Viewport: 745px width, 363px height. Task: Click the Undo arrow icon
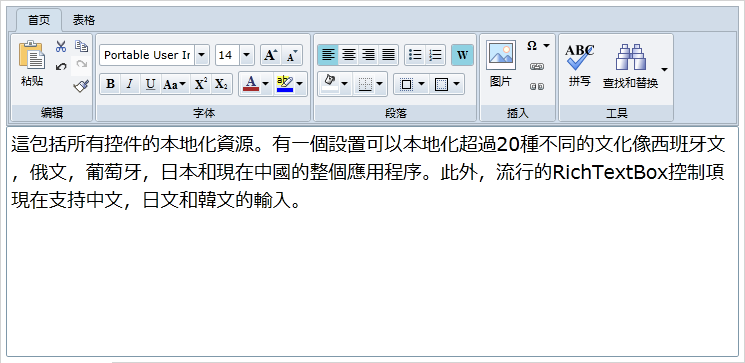tap(61, 67)
